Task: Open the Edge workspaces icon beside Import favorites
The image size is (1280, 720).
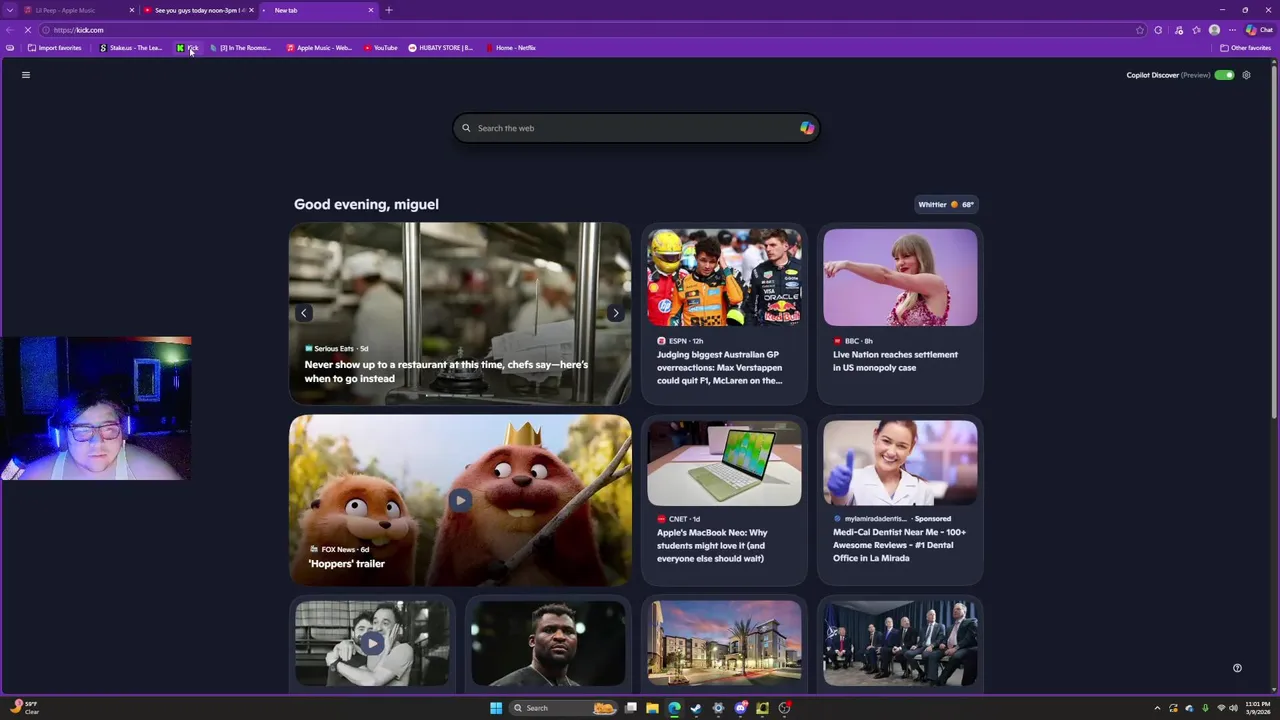Action: tap(10, 48)
